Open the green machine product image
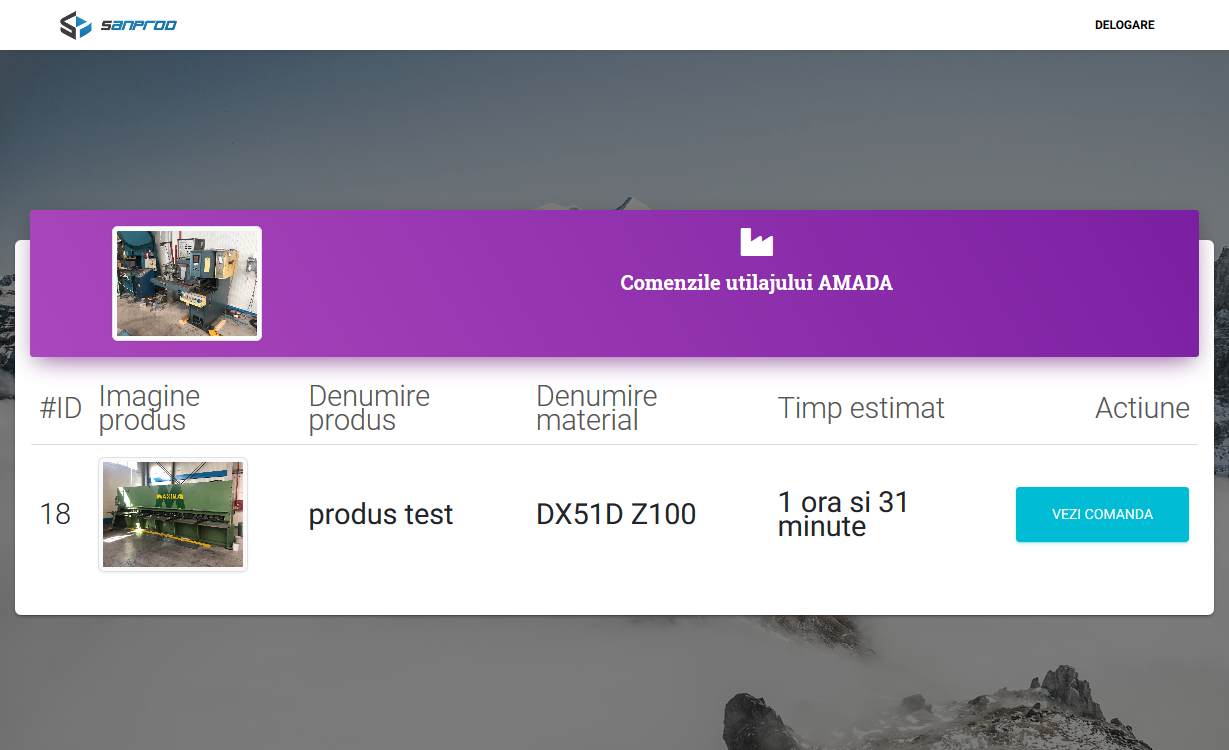The width and height of the screenshot is (1229, 750). (x=173, y=514)
